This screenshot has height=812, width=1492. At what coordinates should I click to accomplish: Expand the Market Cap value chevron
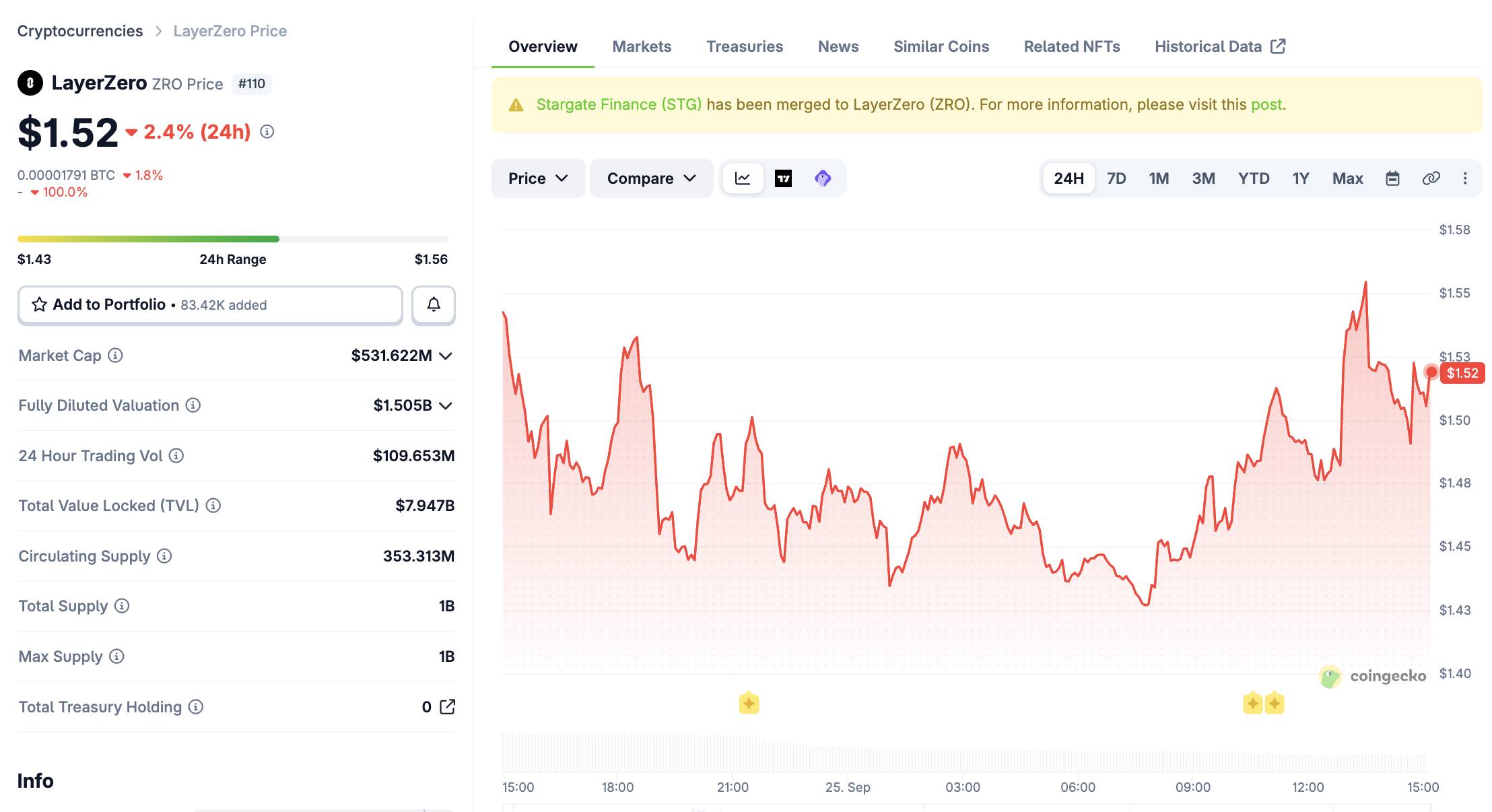click(445, 356)
